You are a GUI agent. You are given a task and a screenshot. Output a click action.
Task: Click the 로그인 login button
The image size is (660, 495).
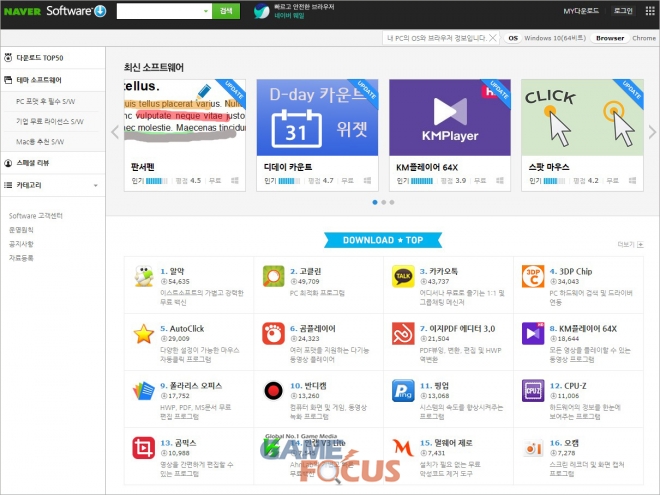click(623, 11)
